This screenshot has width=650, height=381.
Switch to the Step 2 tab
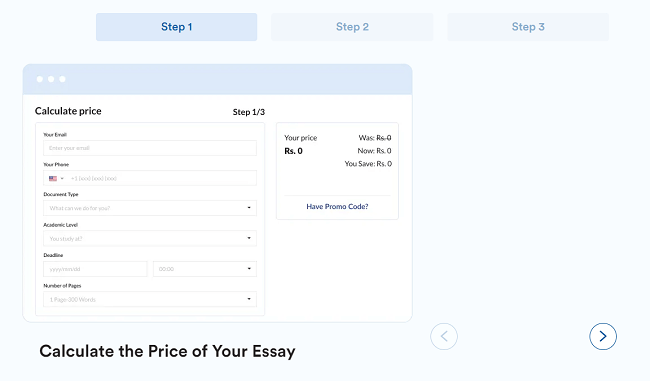352,27
